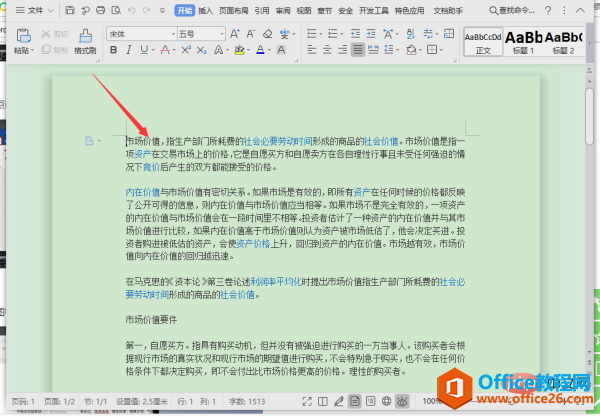
Task: Click the clear formatting eraser icon
Action: 267,34
